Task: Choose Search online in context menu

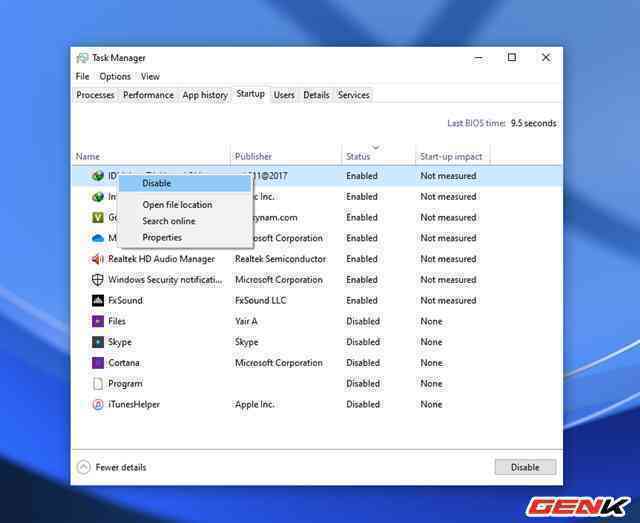Action: click(185, 221)
